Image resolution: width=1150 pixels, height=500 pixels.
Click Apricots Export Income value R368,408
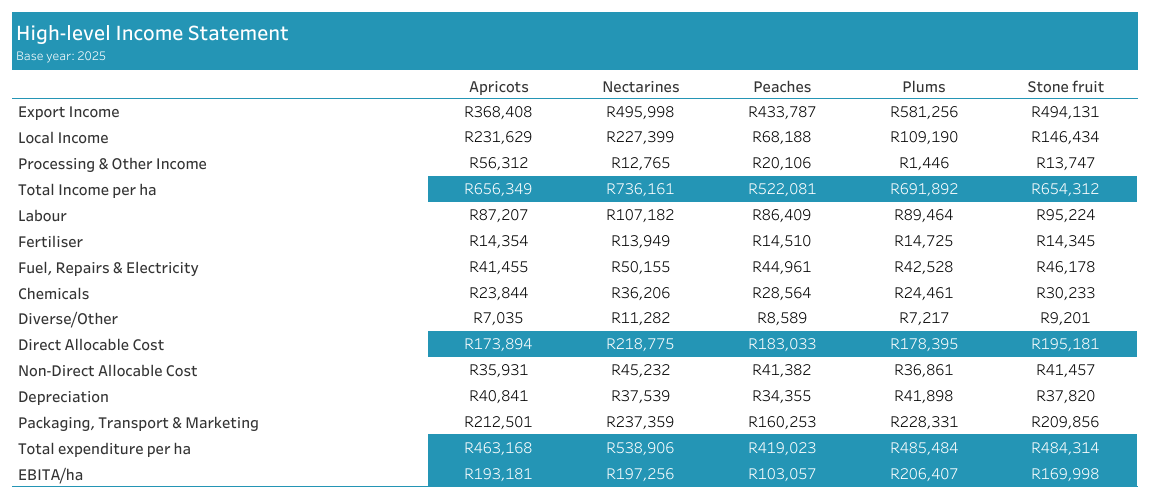point(498,112)
